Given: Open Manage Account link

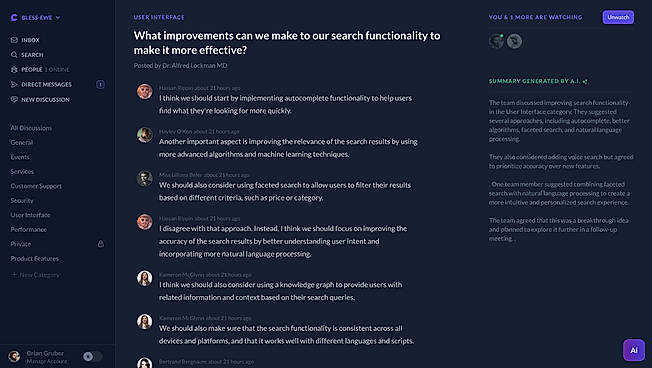Looking at the screenshot, I should click(x=47, y=361).
